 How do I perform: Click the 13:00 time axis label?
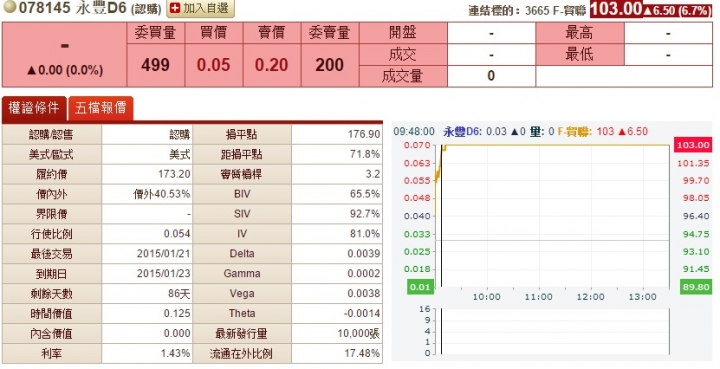[642, 297]
